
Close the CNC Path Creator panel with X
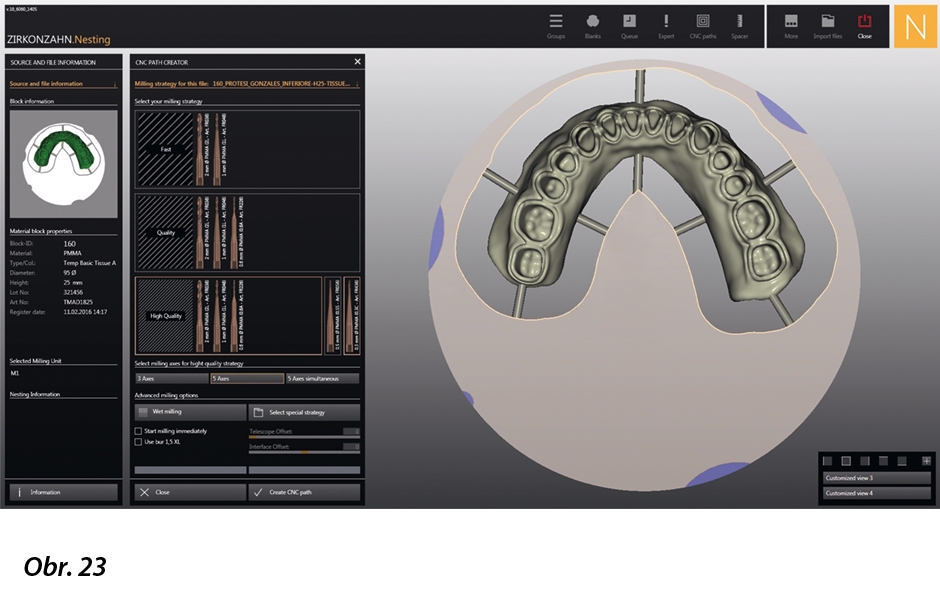coord(357,62)
